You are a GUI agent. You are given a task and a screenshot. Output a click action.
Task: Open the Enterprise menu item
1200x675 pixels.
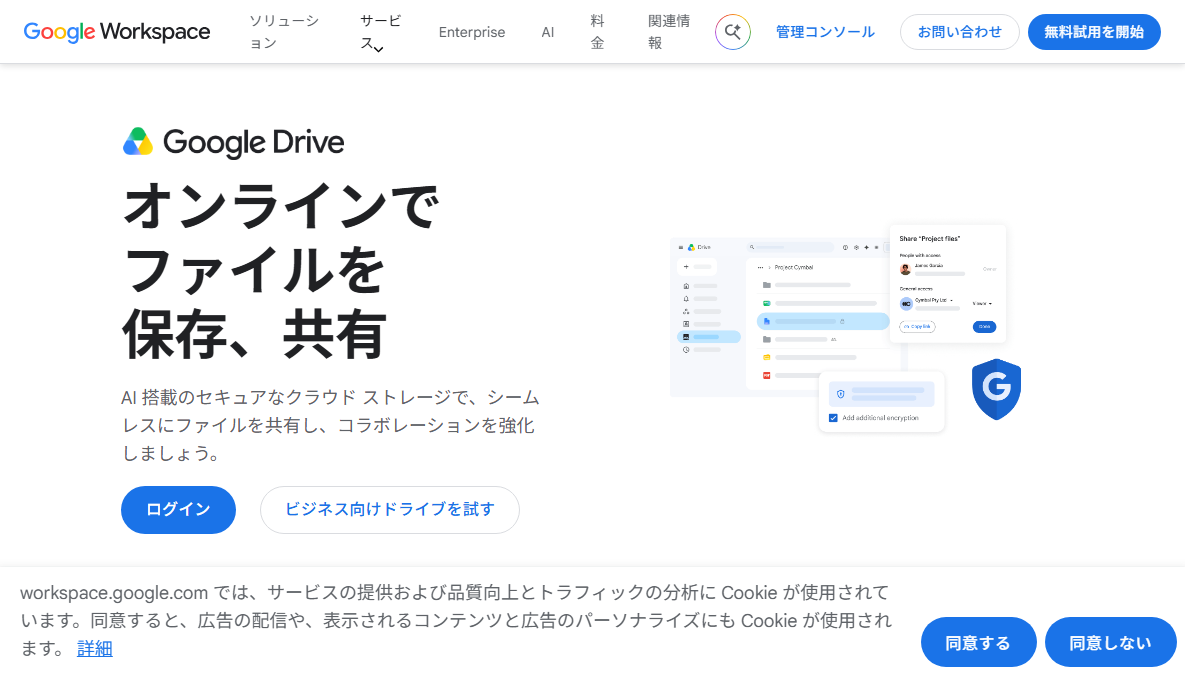[472, 32]
